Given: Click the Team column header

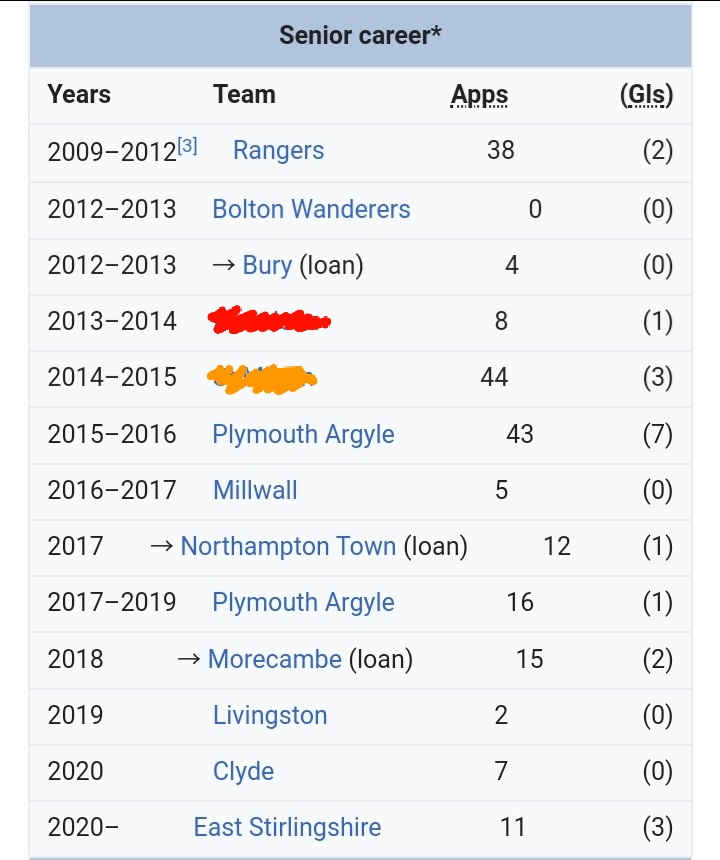Looking at the screenshot, I should pos(244,94).
